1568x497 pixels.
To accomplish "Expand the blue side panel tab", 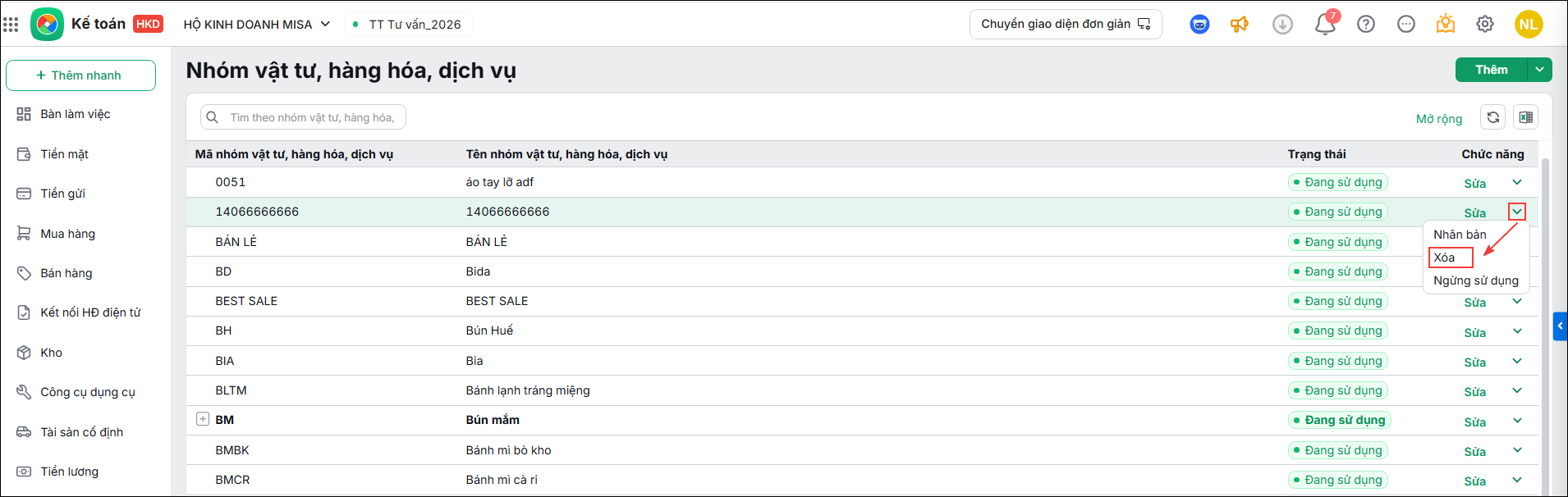I will pyautogui.click(x=1560, y=326).
